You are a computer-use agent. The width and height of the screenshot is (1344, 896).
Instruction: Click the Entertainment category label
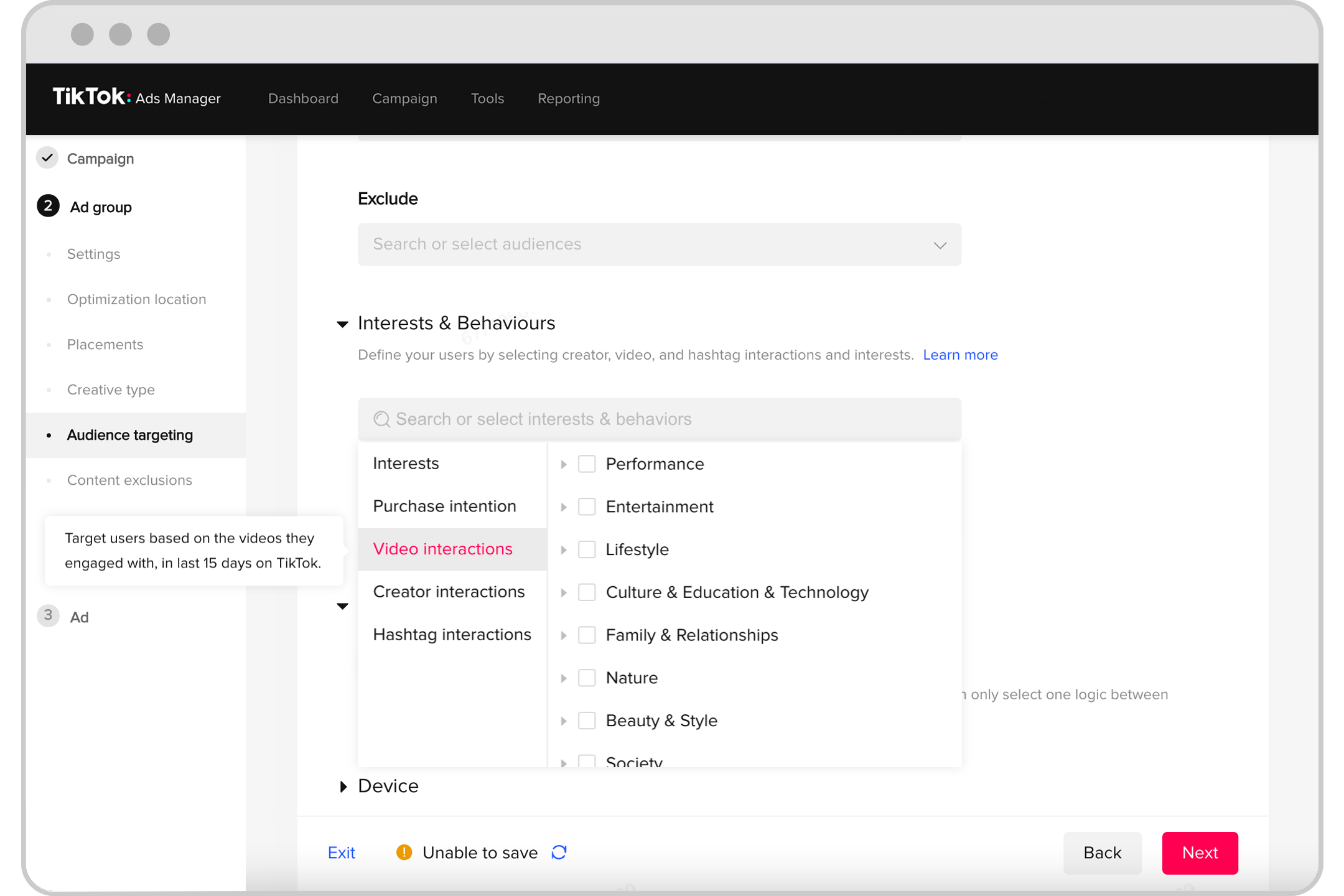click(x=660, y=506)
